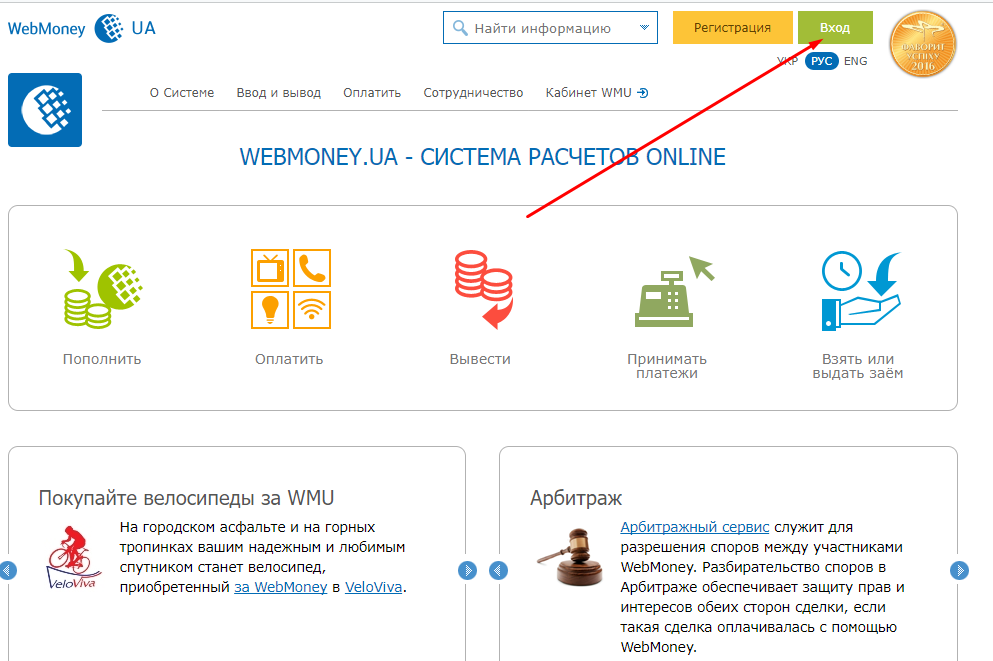
Task: Click the blue WebMoney square emblem
Action: [45, 110]
